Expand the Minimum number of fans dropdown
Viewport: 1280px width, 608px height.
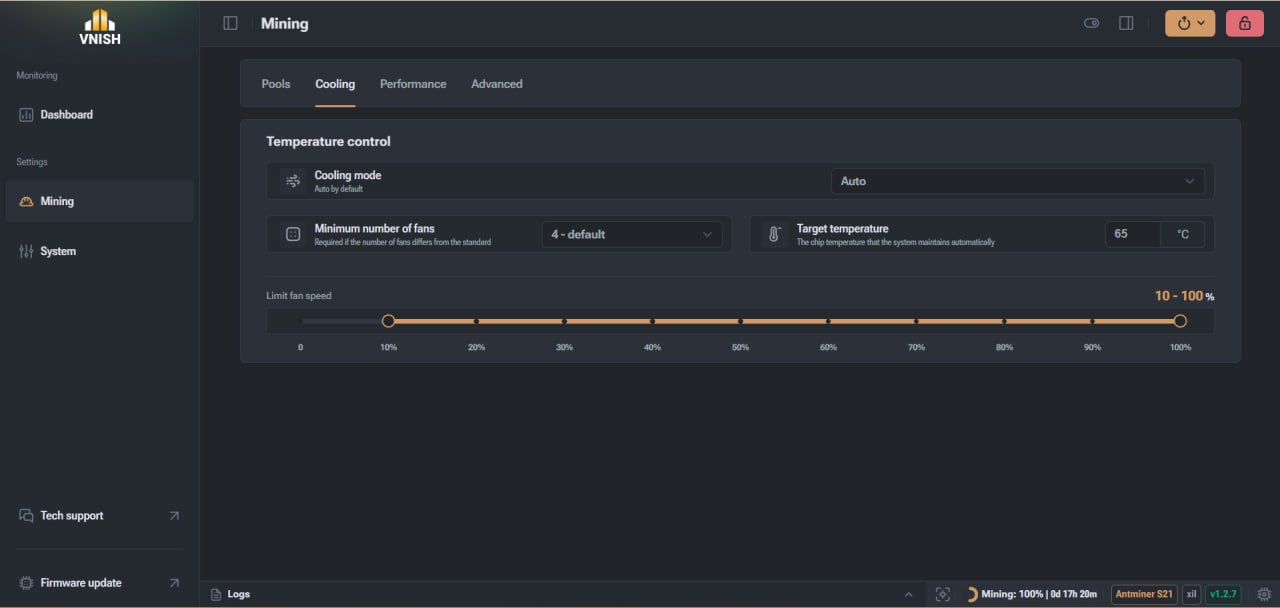[632, 234]
